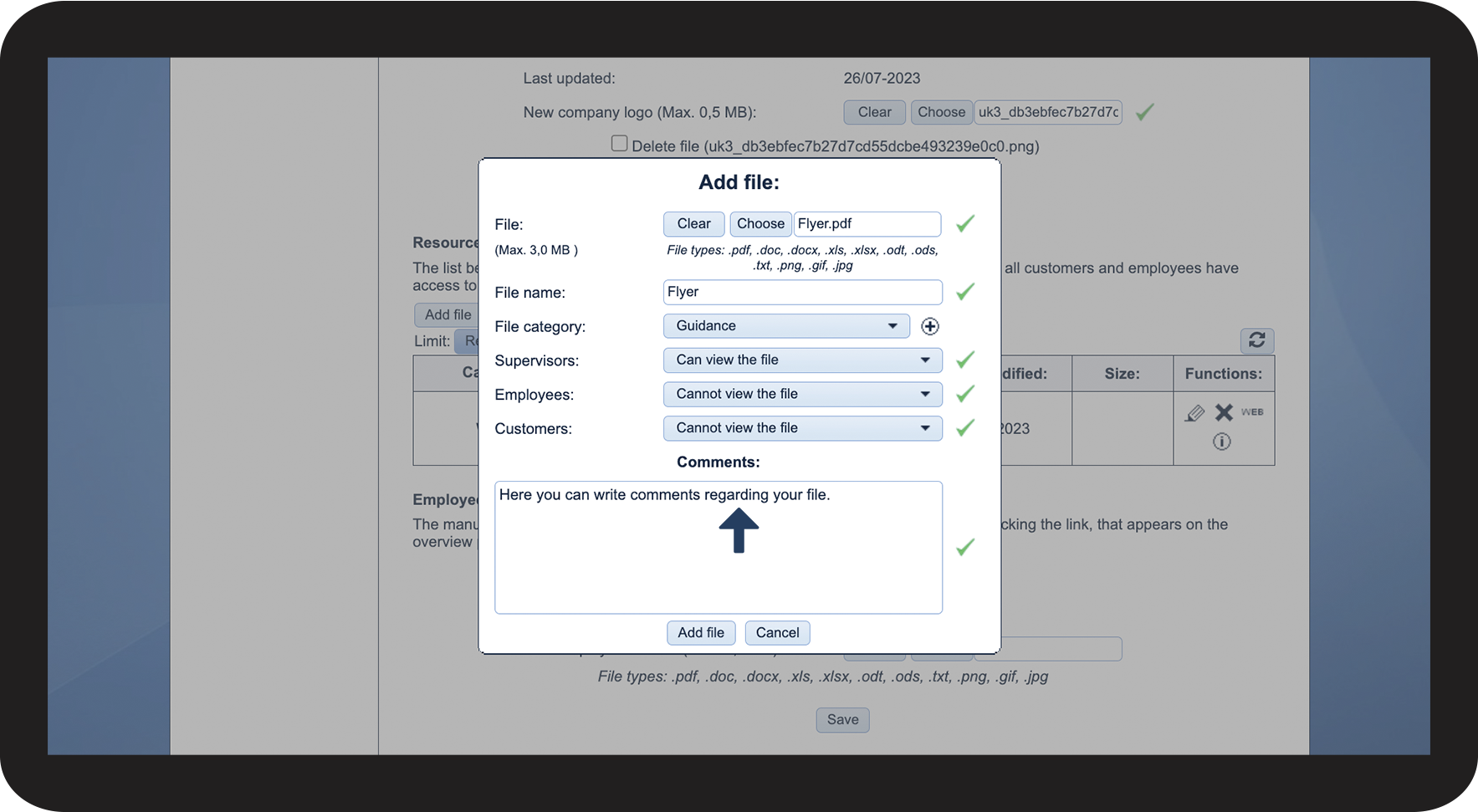Expand the Supervisors permission dropdown

(x=802, y=360)
